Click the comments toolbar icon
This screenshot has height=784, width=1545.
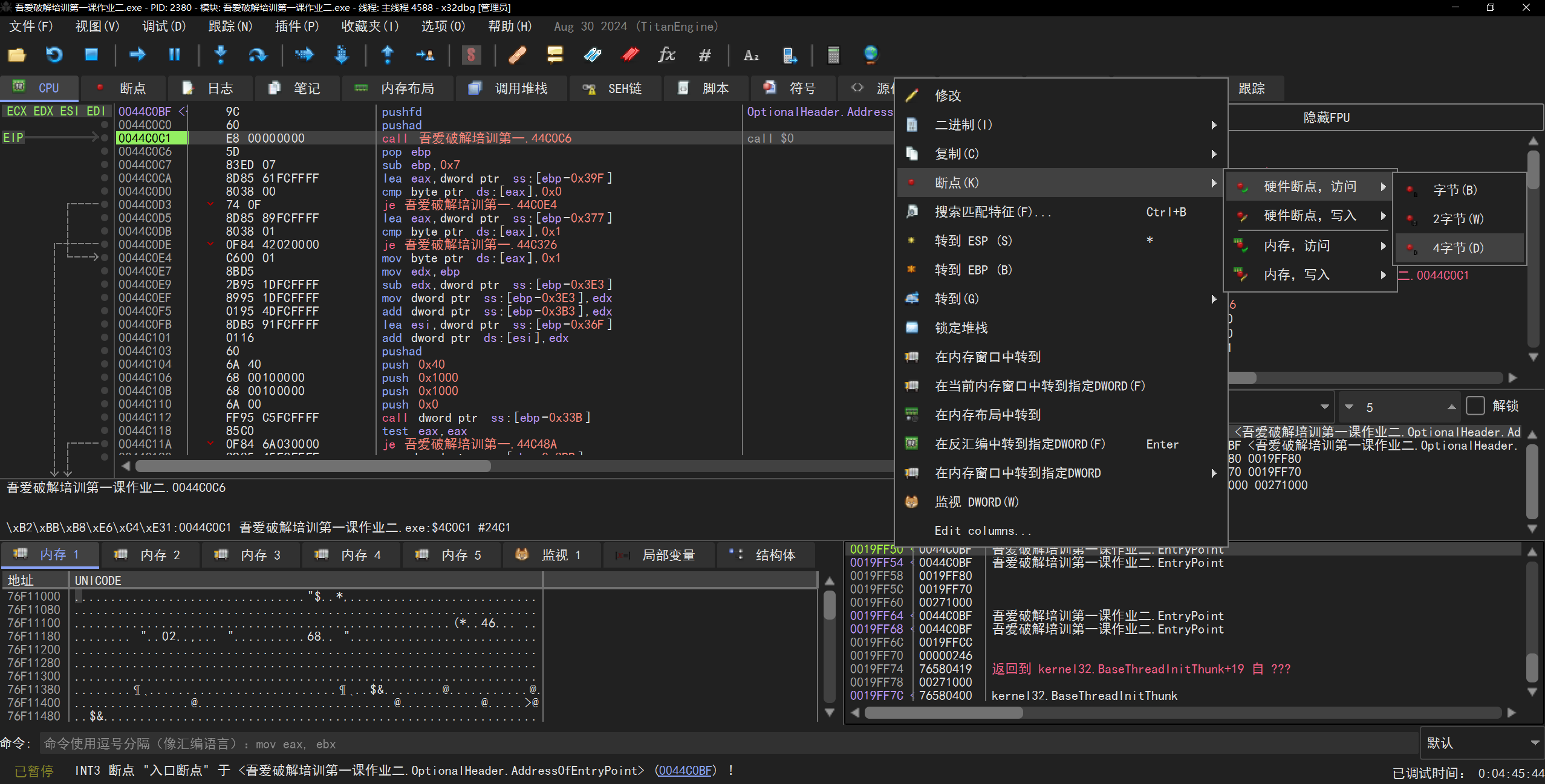555,55
